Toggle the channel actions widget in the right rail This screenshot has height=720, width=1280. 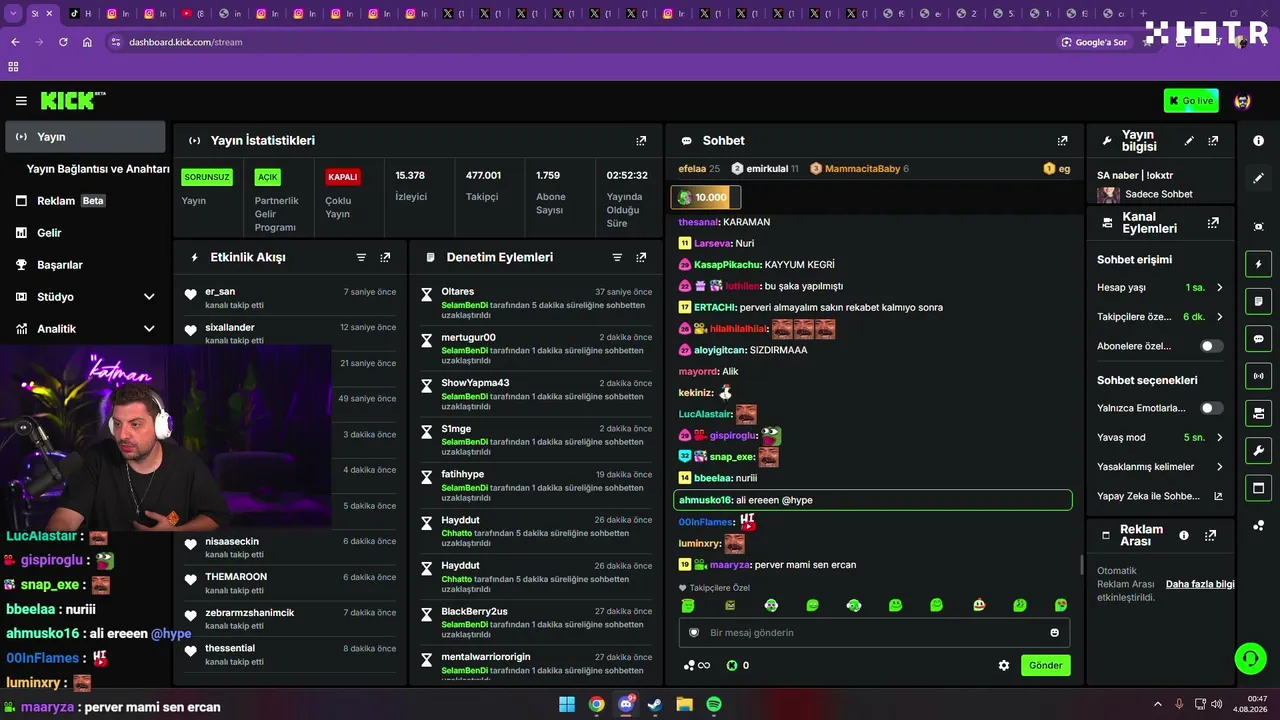1258,413
